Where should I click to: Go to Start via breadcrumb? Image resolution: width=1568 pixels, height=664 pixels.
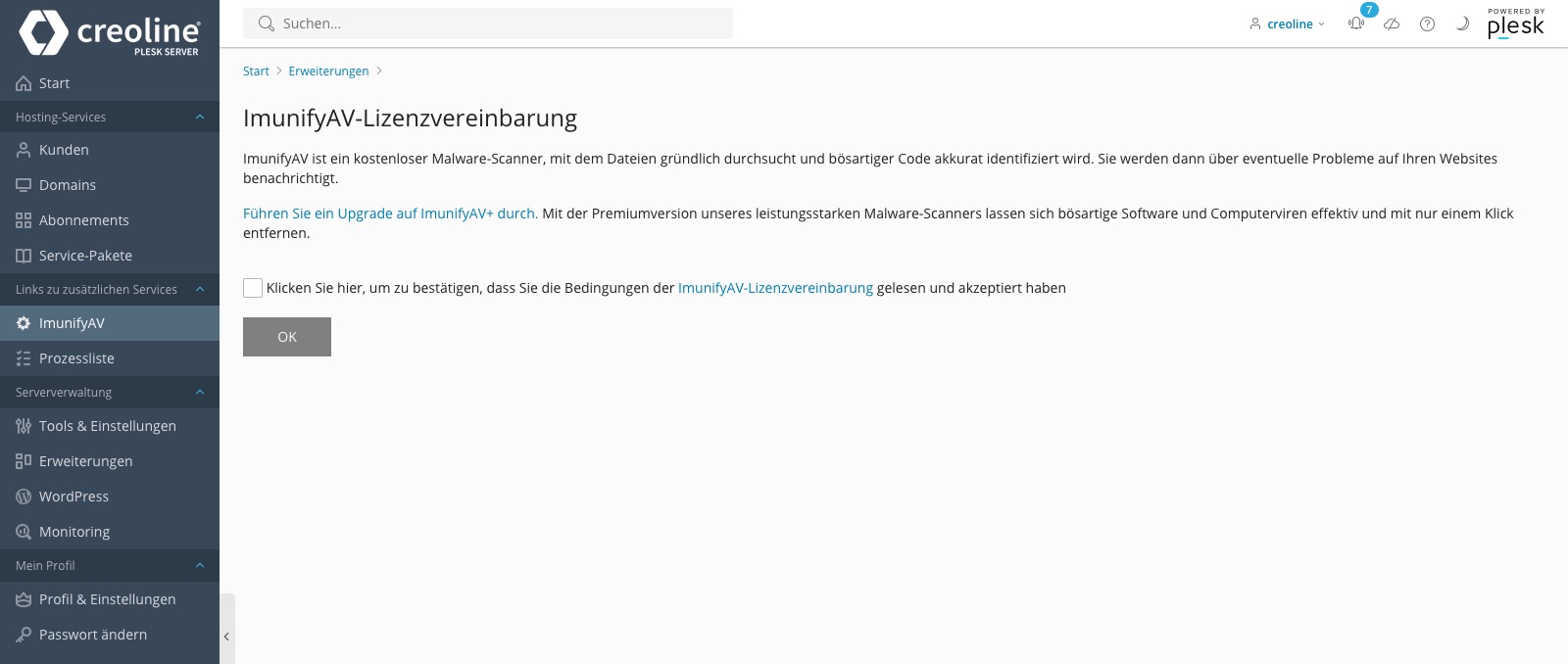pos(256,71)
